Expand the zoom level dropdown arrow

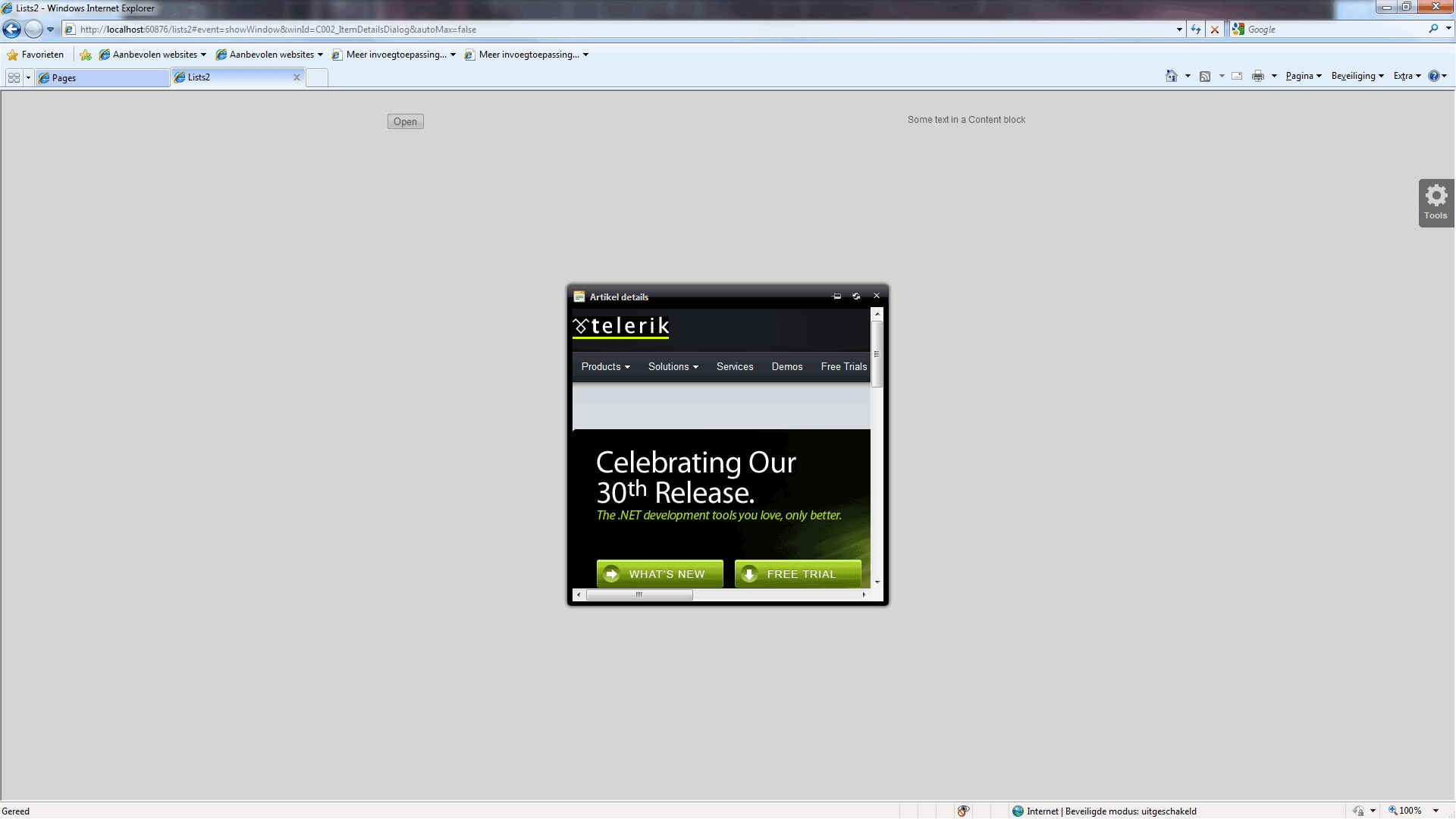(1436, 811)
